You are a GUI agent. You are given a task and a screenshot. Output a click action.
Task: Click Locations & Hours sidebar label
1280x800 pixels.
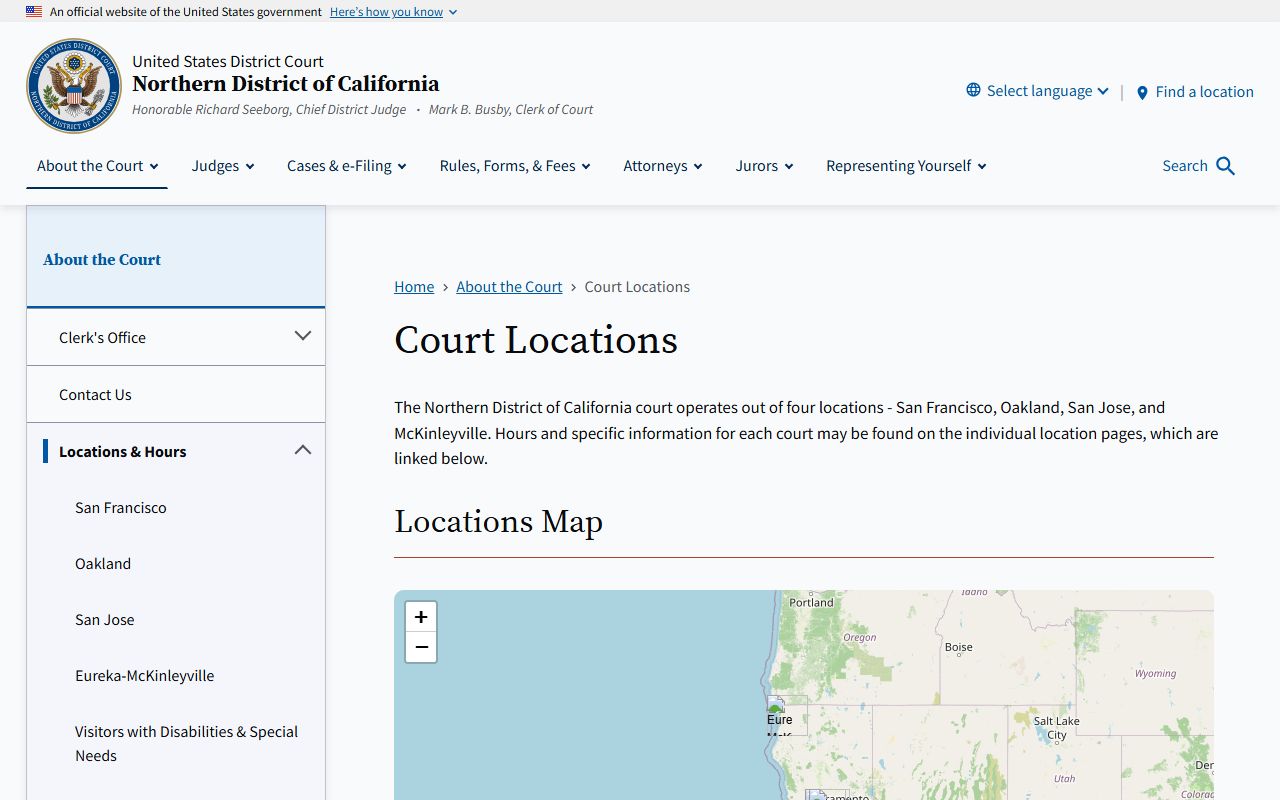[x=123, y=452]
